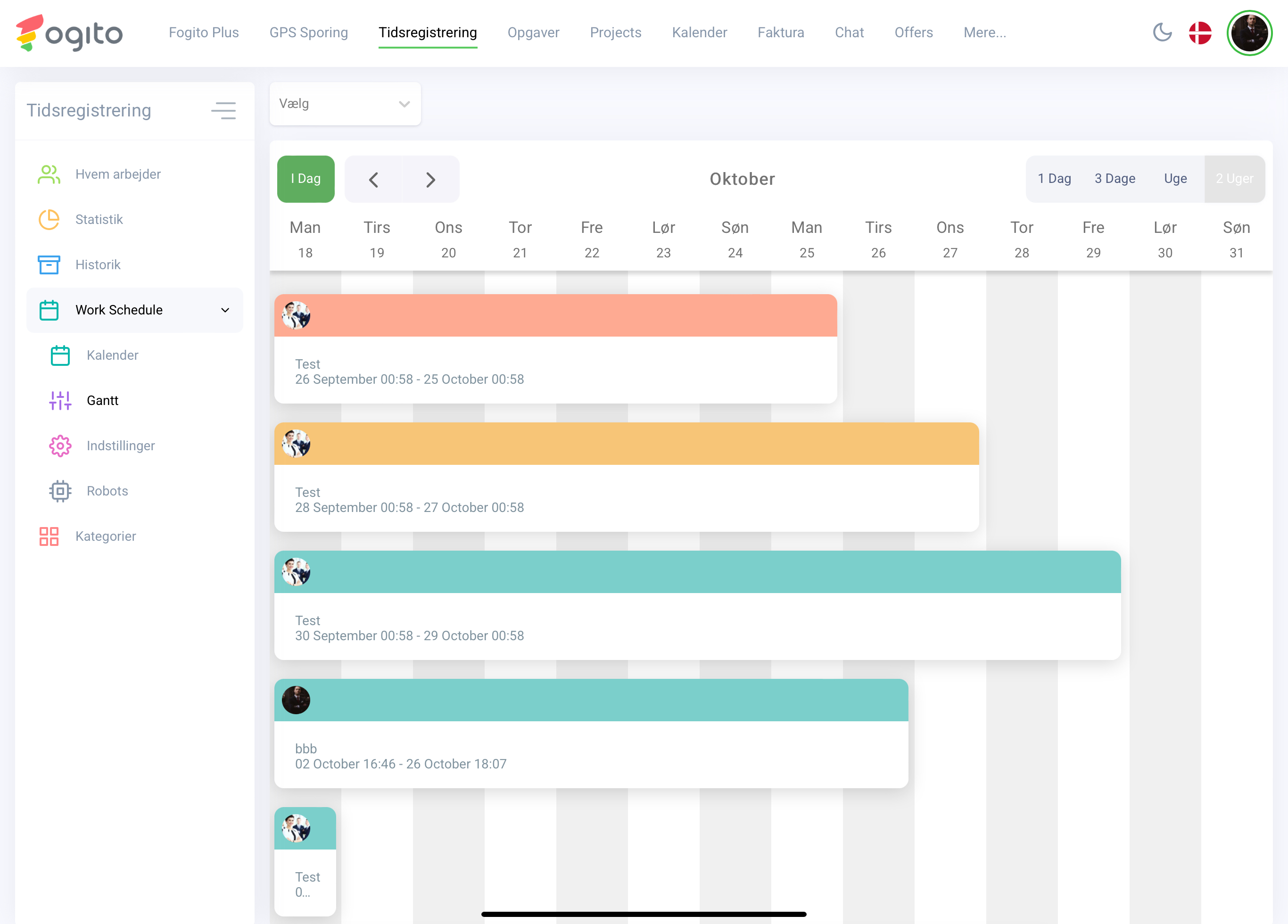This screenshot has height=924, width=1288.
Task: Open Kategorier grid icon
Action: [x=49, y=536]
